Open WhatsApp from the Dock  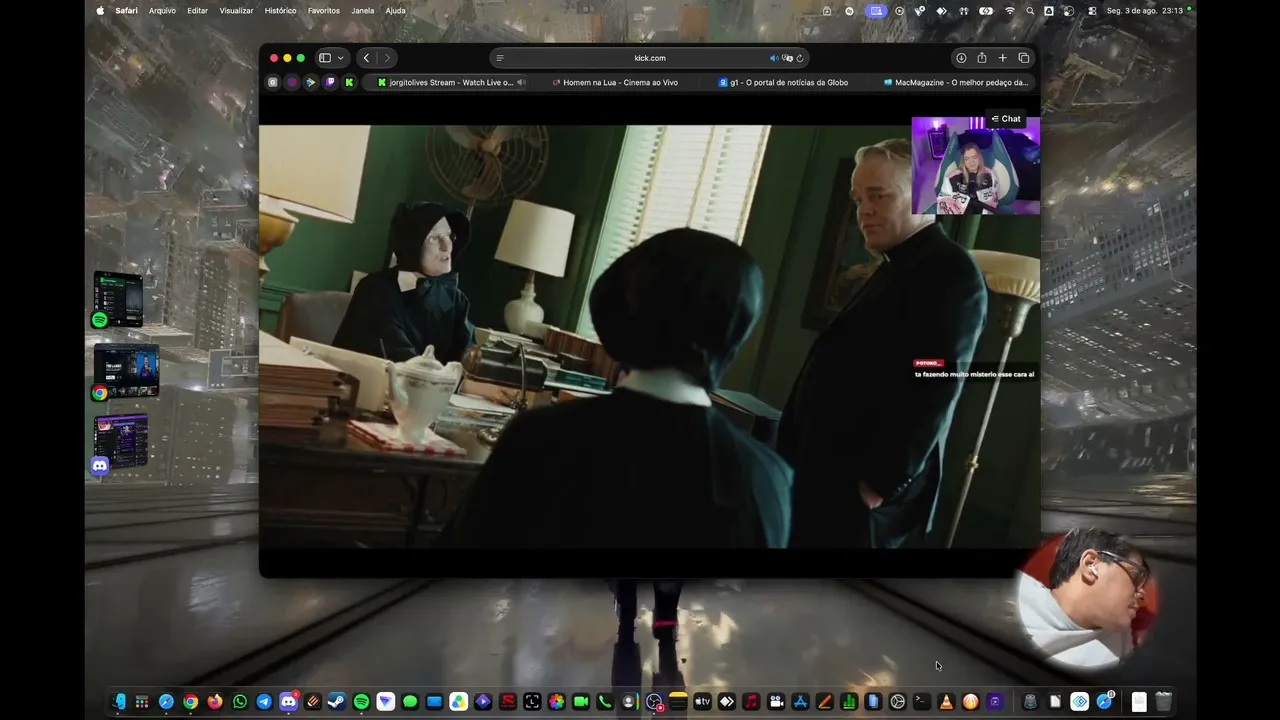point(240,702)
